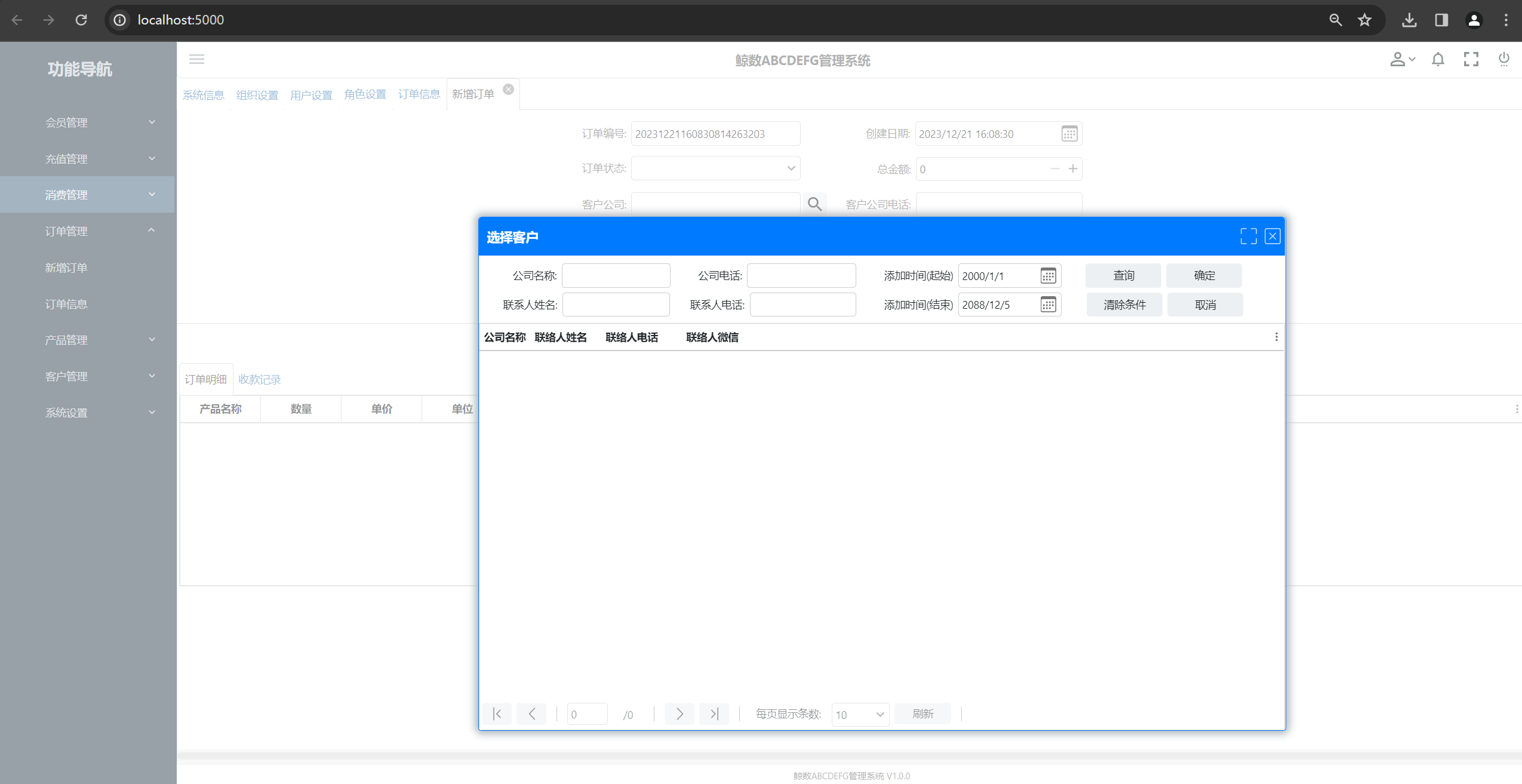Toggle the hamburger sidebar menu icon
The width and height of the screenshot is (1522, 784).
(x=196, y=59)
